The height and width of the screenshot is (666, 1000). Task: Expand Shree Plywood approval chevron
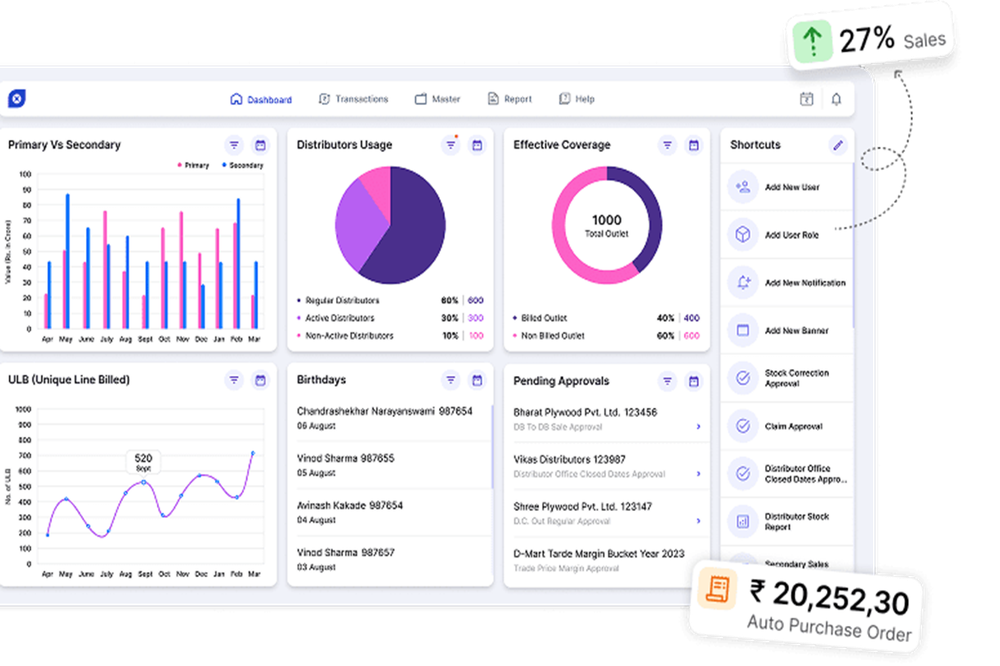698,521
